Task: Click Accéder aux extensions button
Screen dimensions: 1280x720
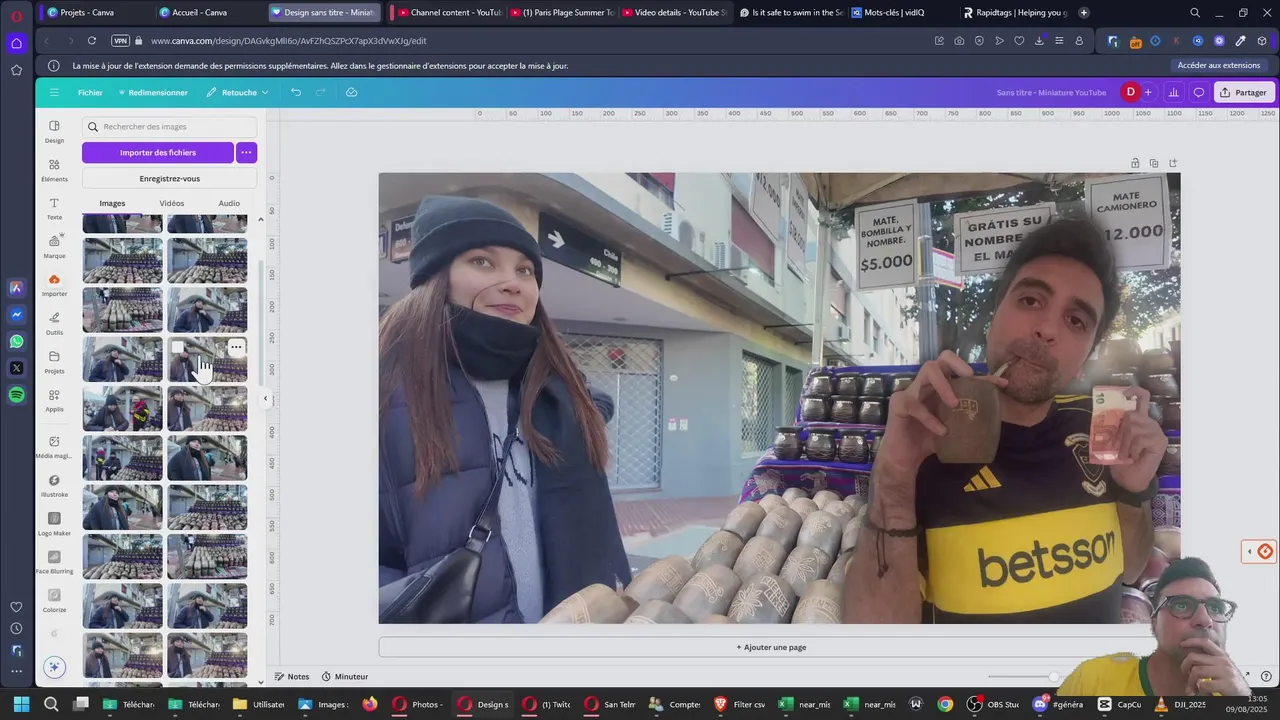Action: click(x=1218, y=65)
